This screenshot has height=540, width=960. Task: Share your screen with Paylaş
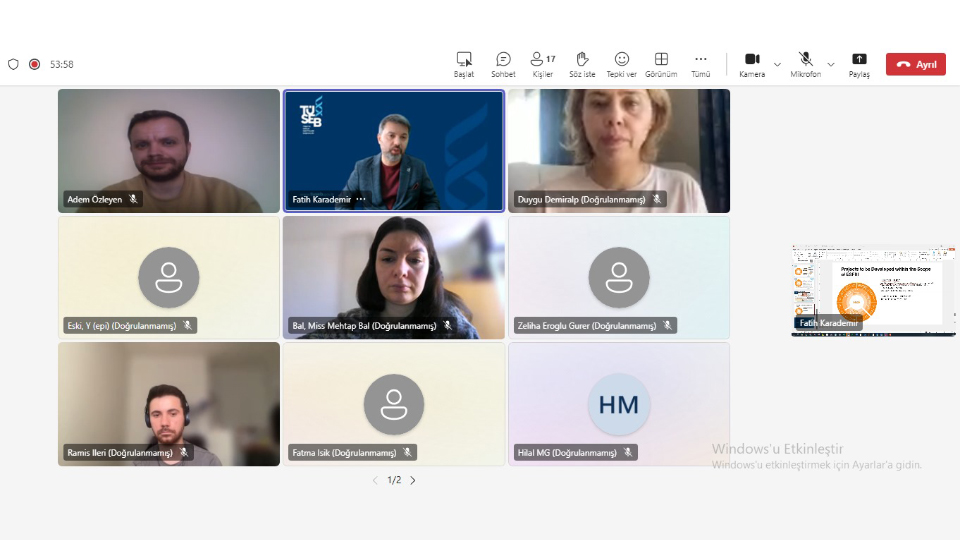point(859,64)
